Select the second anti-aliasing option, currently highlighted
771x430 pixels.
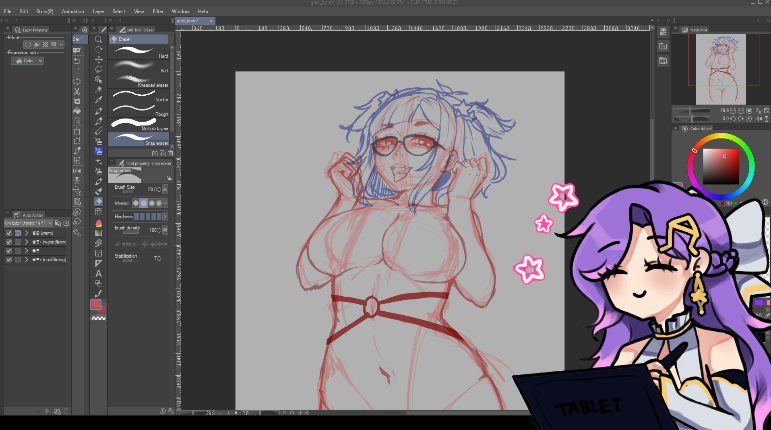(144, 203)
